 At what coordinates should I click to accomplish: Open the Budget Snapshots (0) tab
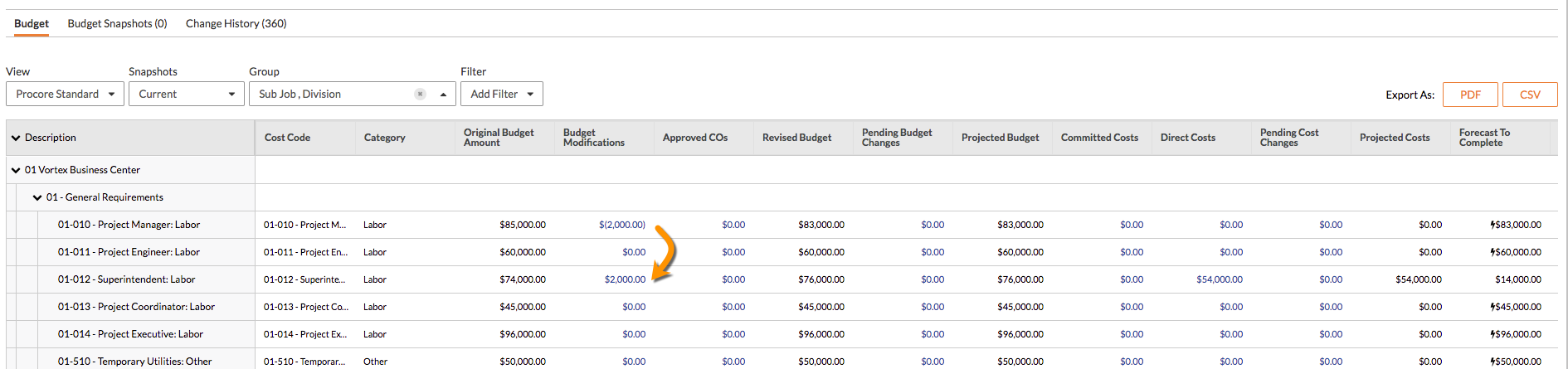[x=117, y=23]
